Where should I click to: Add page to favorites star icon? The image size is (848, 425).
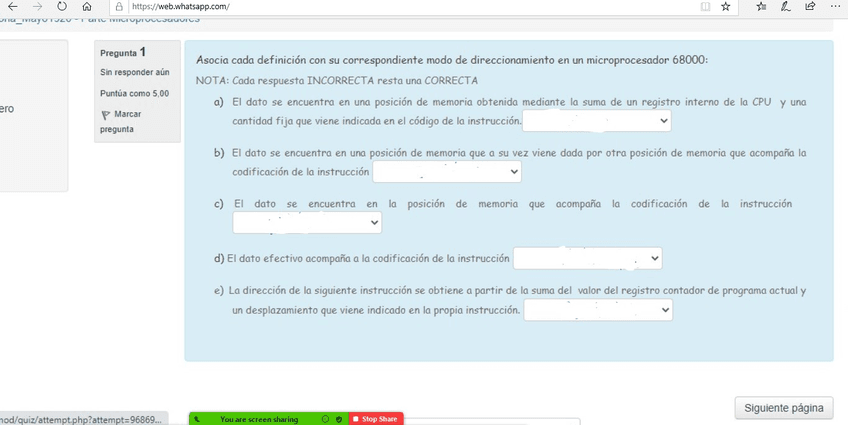[726, 6]
